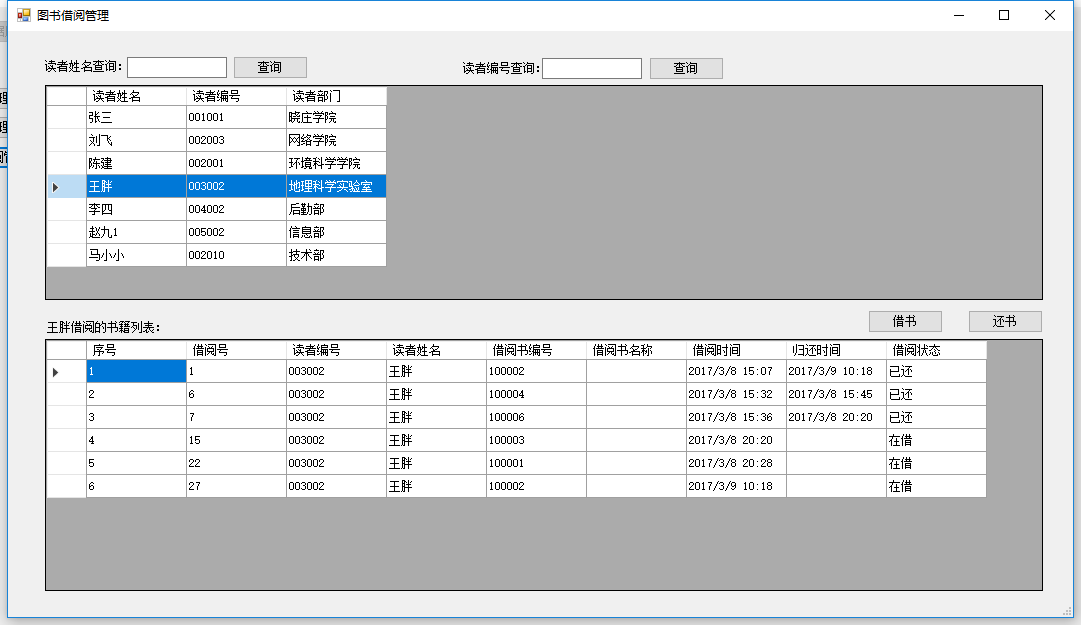Click borrow time 2017/3/8 15:32 cell

tap(736, 394)
